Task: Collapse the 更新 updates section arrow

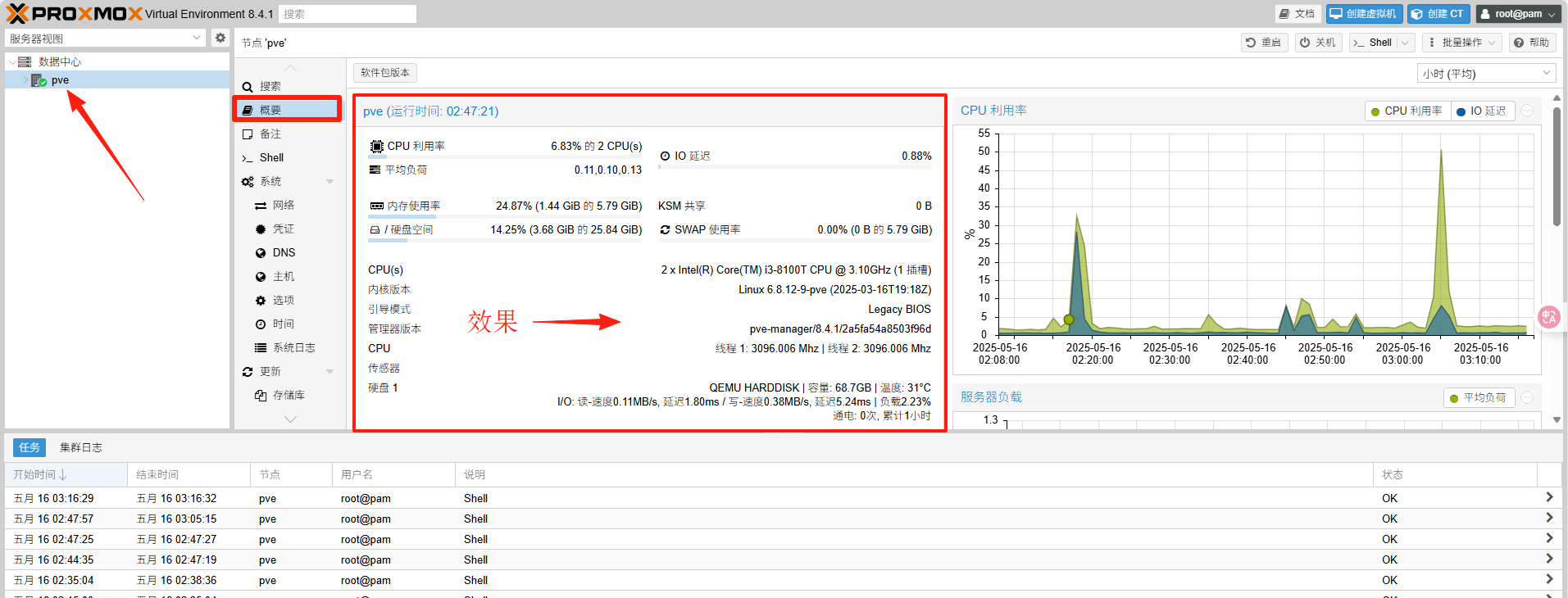Action: pos(330,371)
